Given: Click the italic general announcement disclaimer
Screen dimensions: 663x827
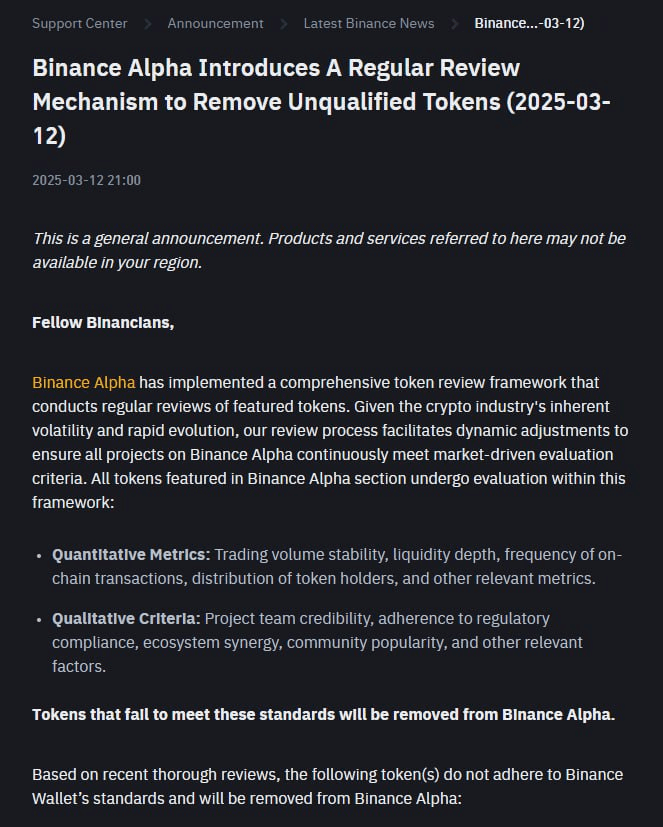Looking at the screenshot, I should (328, 250).
